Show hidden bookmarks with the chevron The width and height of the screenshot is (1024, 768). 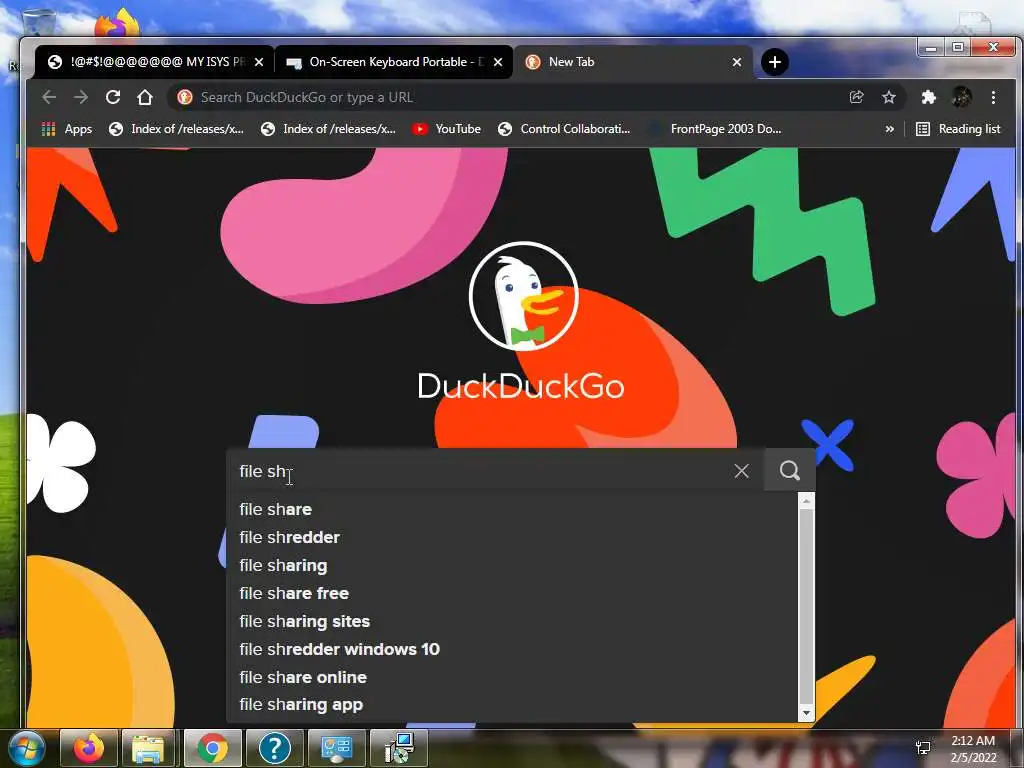889,129
